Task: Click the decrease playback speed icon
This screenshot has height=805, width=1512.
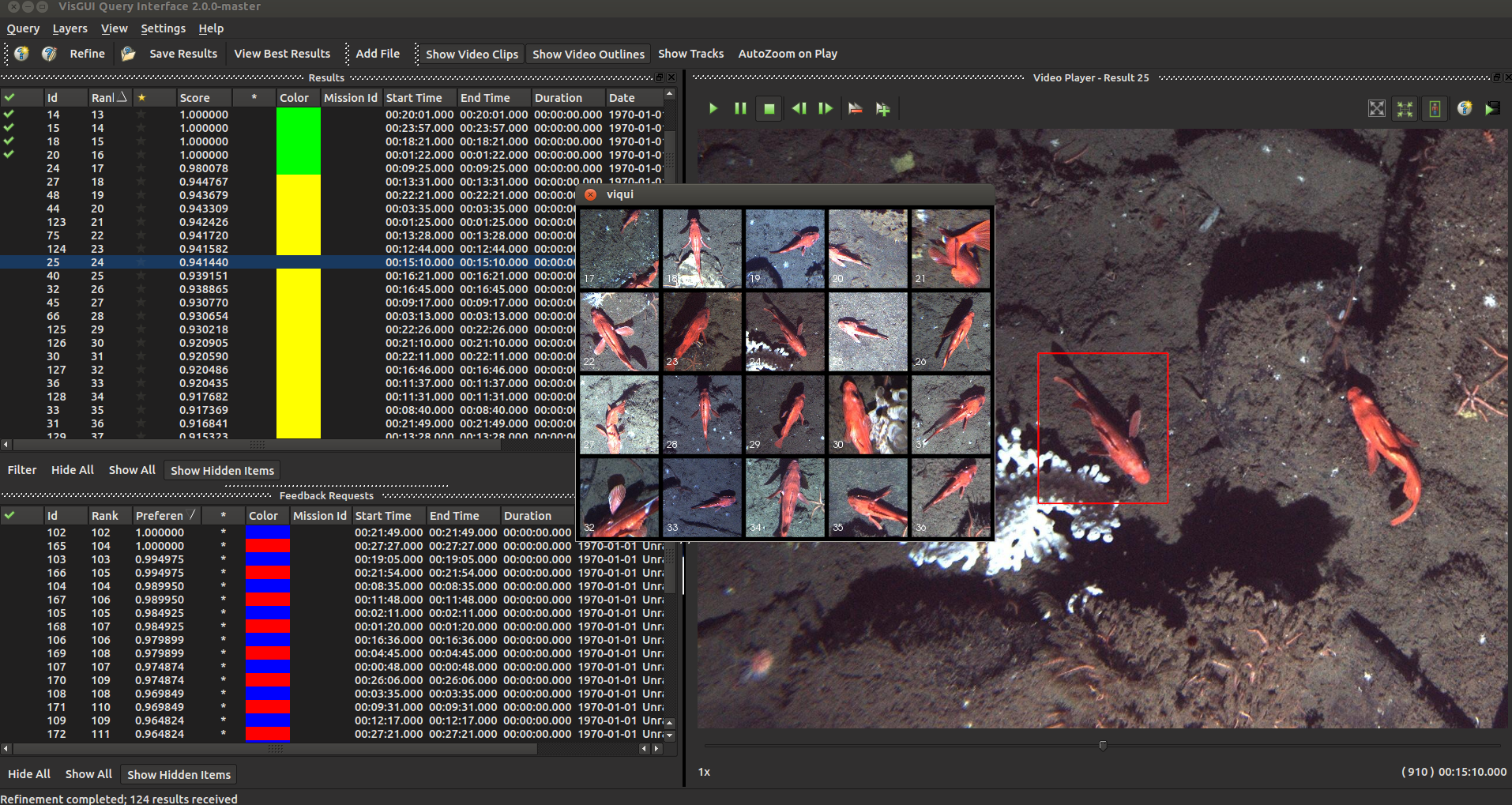Action: [x=855, y=108]
